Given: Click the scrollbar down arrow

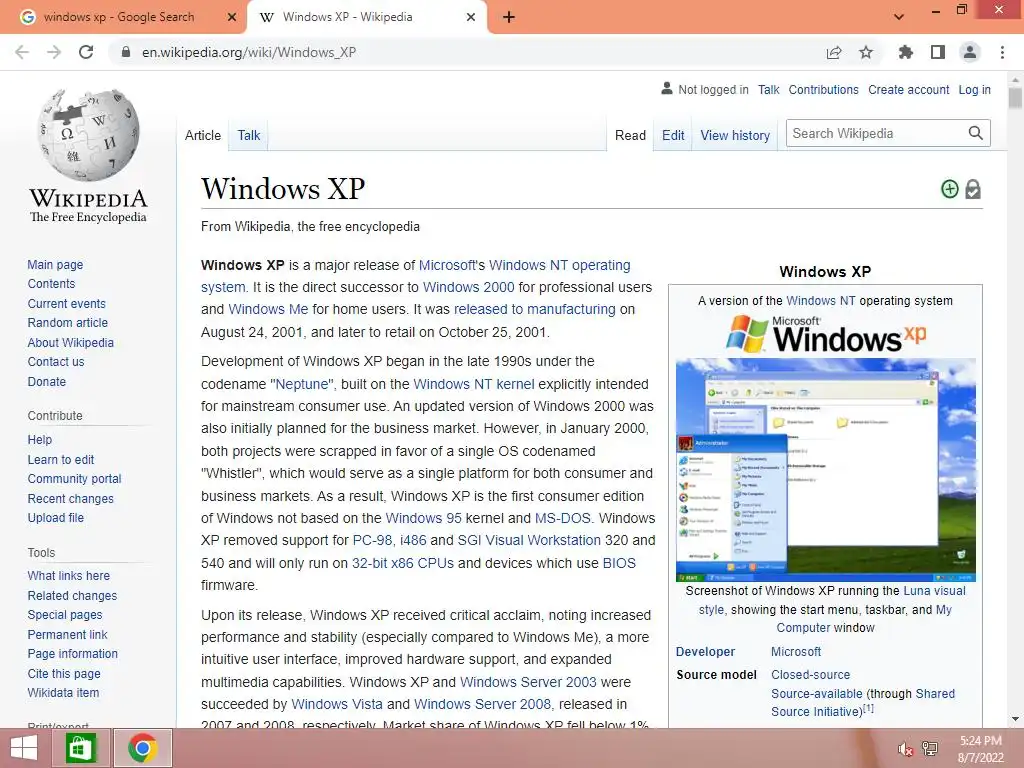Looking at the screenshot, I should (1015, 719).
